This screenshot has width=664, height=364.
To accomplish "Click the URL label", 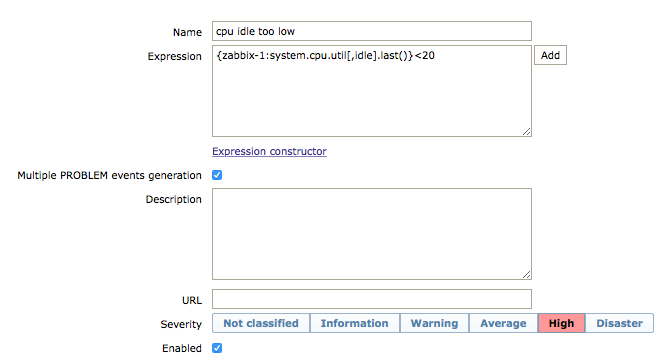I will (x=192, y=300).
